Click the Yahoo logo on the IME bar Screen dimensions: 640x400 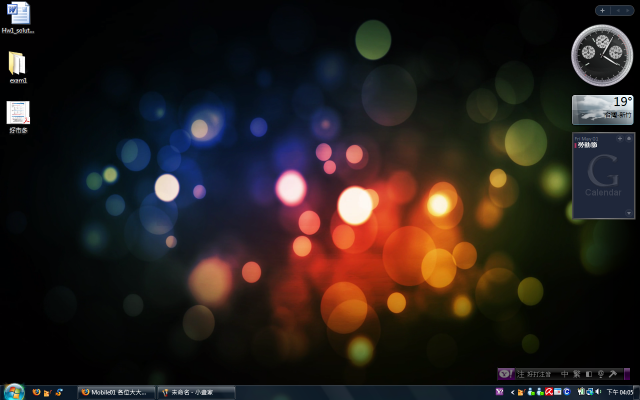(x=506, y=374)
